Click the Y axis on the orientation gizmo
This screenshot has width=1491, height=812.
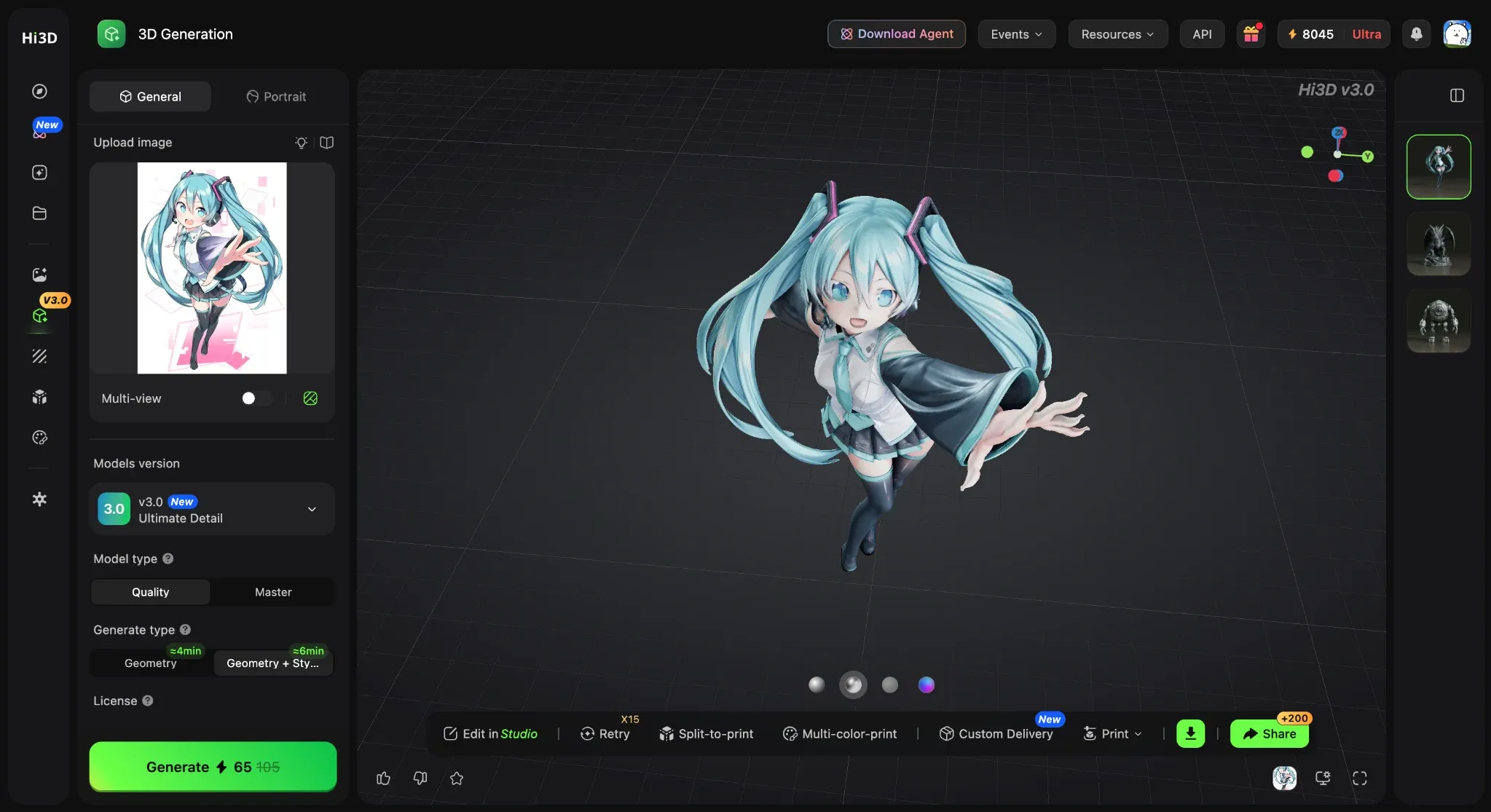coord(1368,157)
